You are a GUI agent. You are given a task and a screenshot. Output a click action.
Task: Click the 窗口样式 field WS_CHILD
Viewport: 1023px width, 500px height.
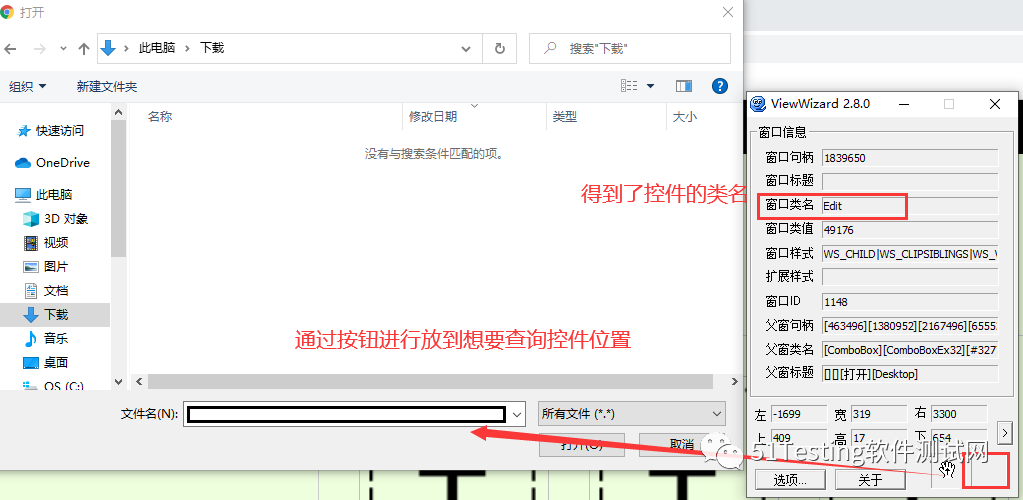(910, 253)
